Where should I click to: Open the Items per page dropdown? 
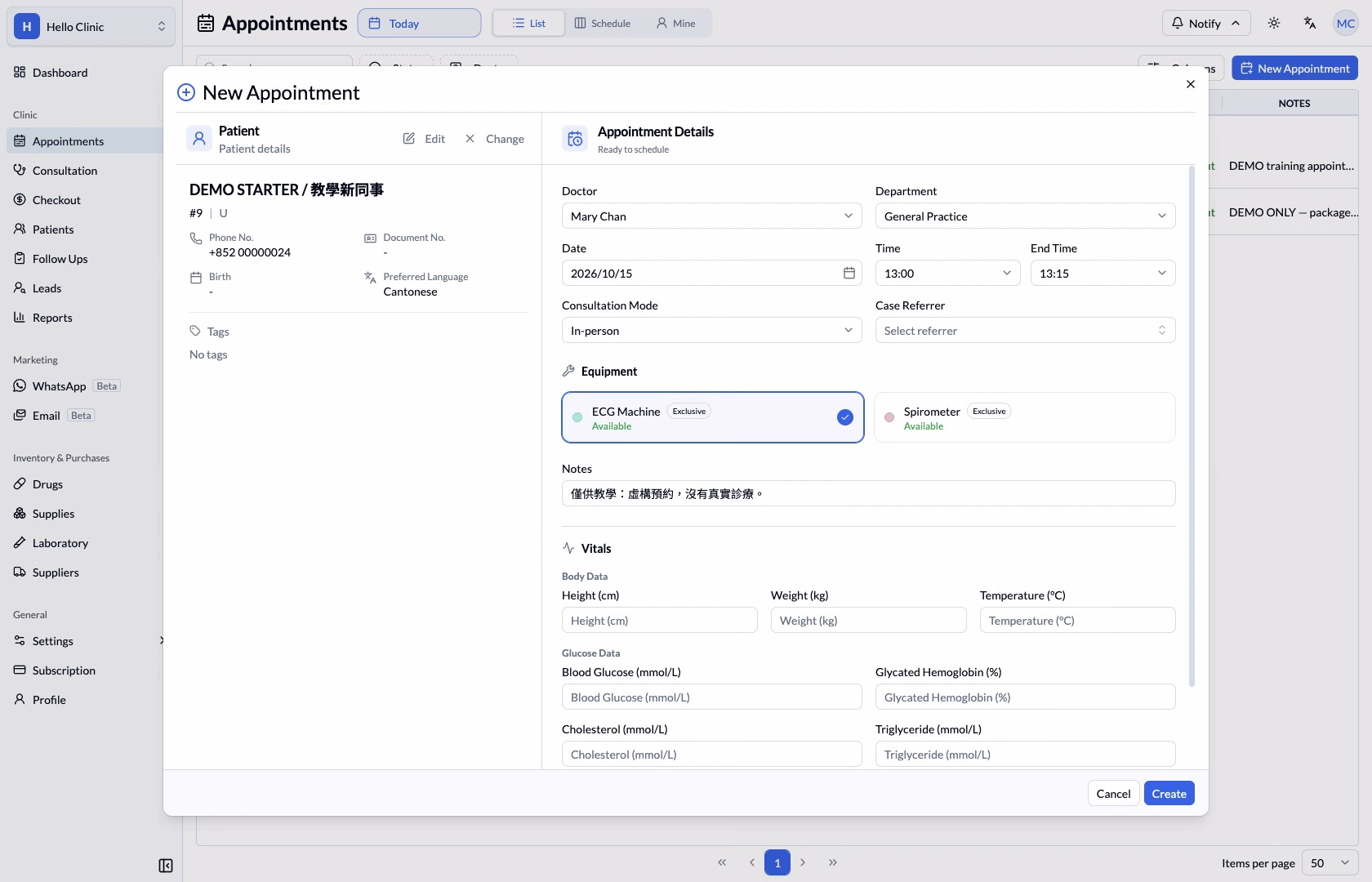click(1330, 862)
